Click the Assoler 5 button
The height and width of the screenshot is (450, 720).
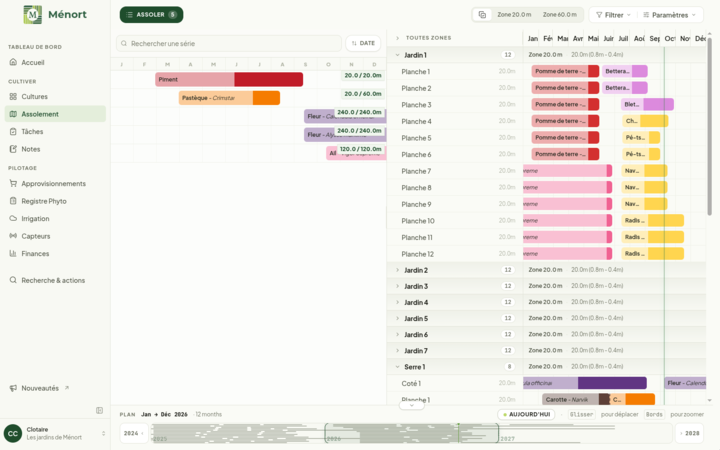152,15
